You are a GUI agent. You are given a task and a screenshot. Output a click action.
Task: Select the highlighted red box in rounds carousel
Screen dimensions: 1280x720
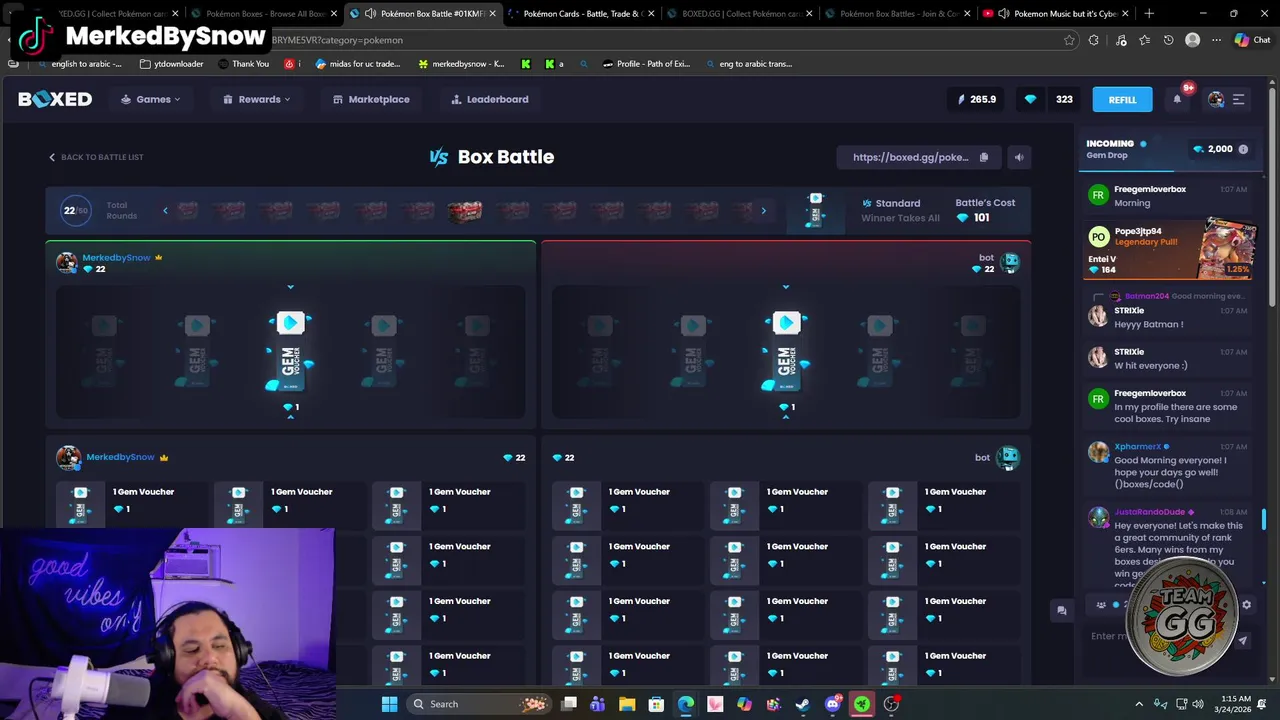pos(464,210)
